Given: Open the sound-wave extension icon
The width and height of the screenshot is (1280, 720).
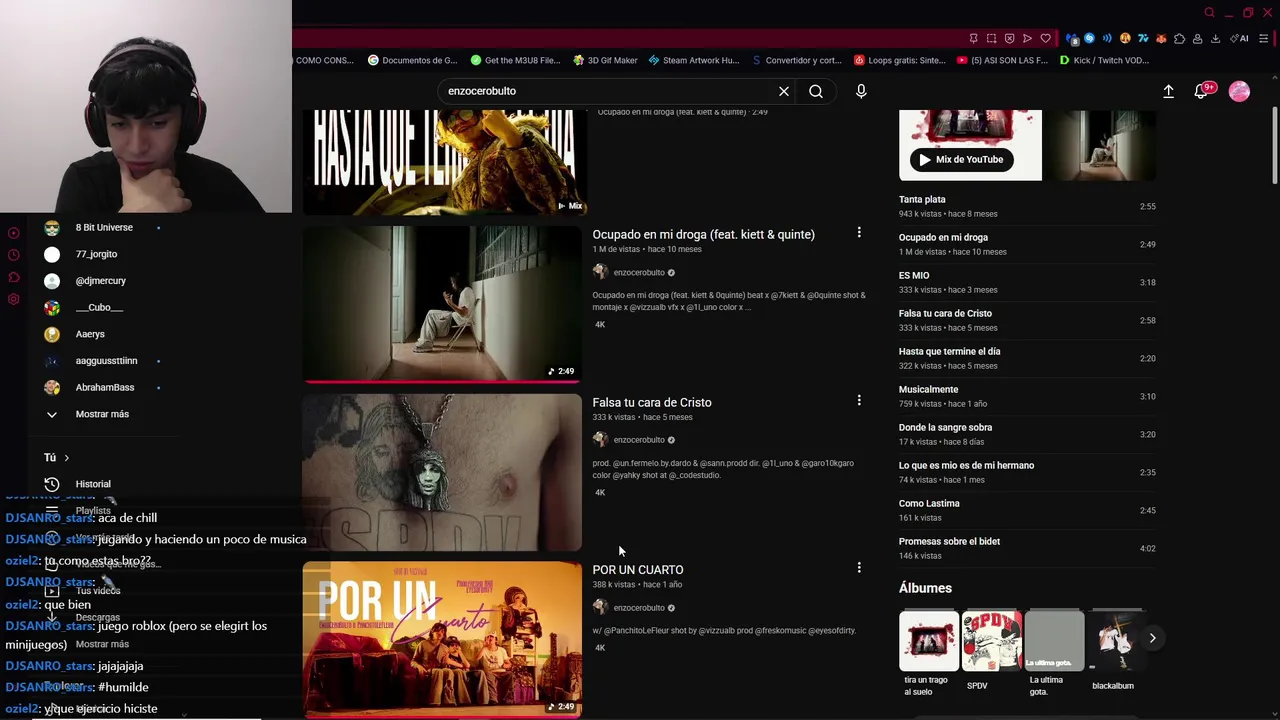Looking at the screenshot, I should pyautogui.click(x=1107, y=39).
